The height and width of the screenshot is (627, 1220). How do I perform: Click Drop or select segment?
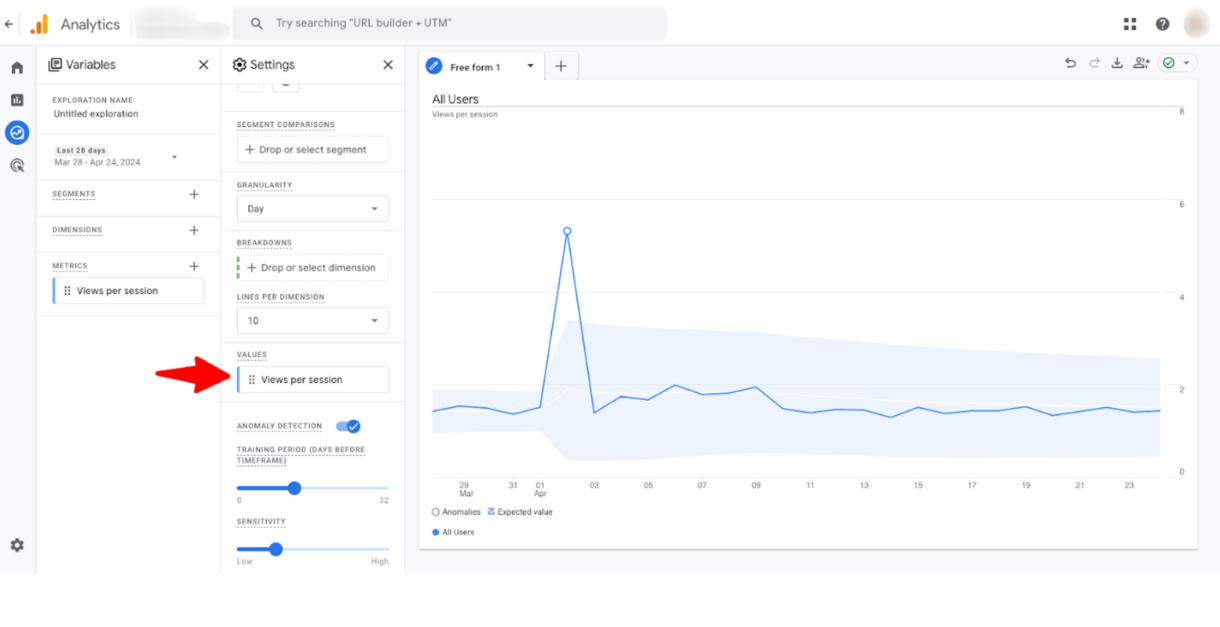coord(312,149)
